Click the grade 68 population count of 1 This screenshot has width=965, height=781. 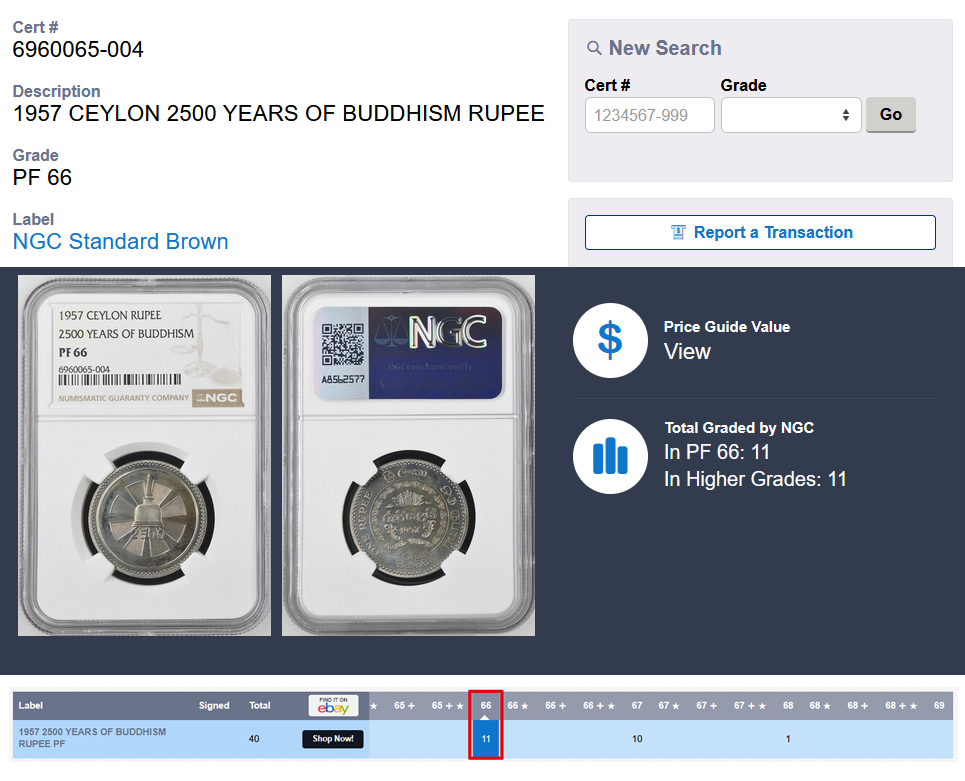coord(788,739)
